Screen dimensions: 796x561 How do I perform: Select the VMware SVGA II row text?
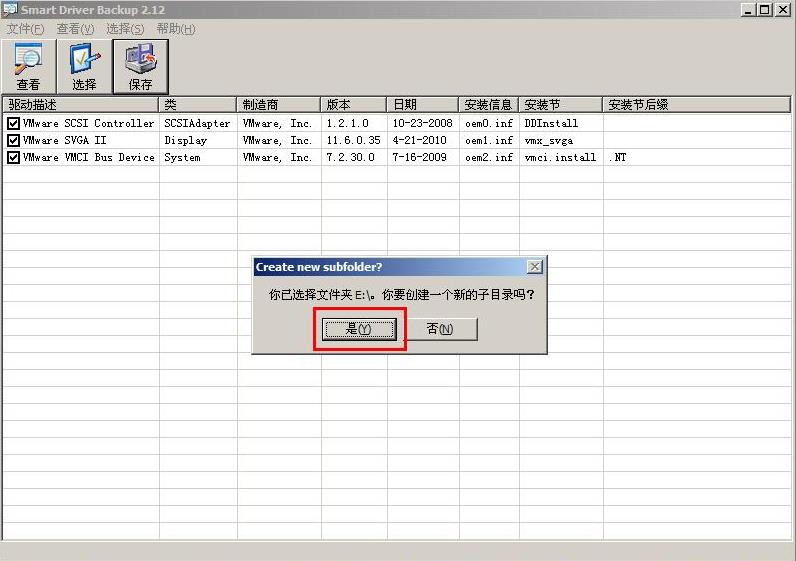click(x=64, y=141)
